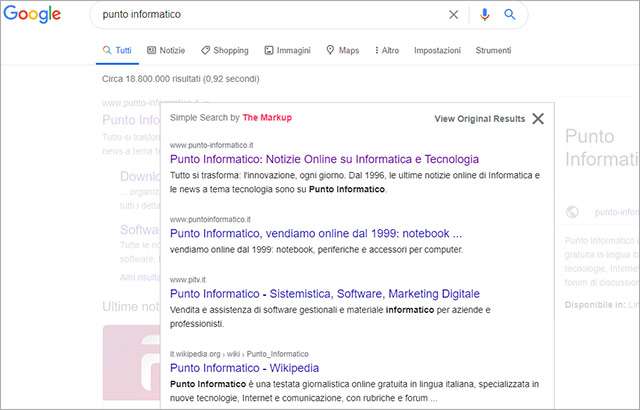Select the Tutti tab

coord(117,50)
